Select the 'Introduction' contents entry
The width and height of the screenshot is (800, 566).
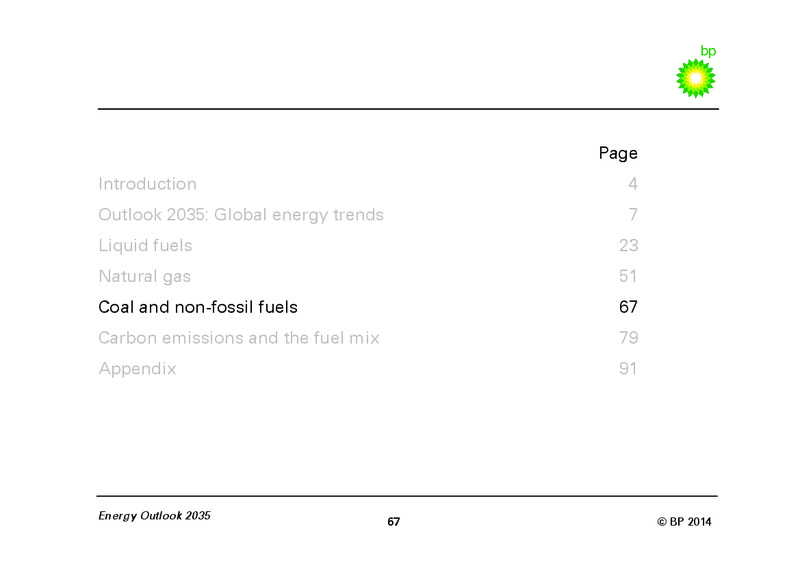point(147,184)
